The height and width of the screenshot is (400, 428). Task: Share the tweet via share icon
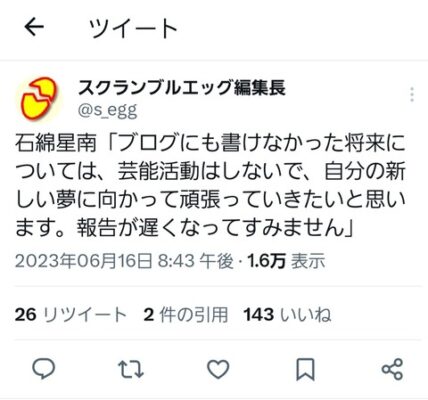tap(392, 369)
